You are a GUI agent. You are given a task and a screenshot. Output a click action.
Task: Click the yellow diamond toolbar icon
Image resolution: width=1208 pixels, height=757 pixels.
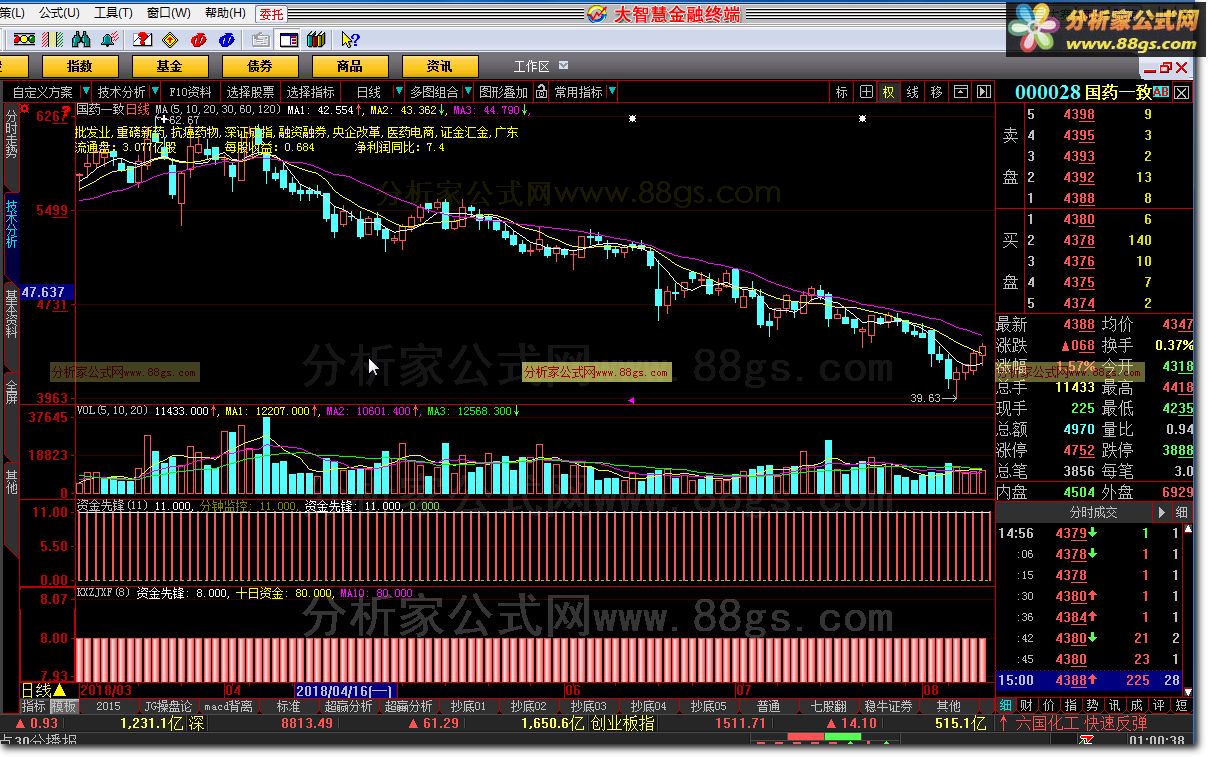[171, 39]
